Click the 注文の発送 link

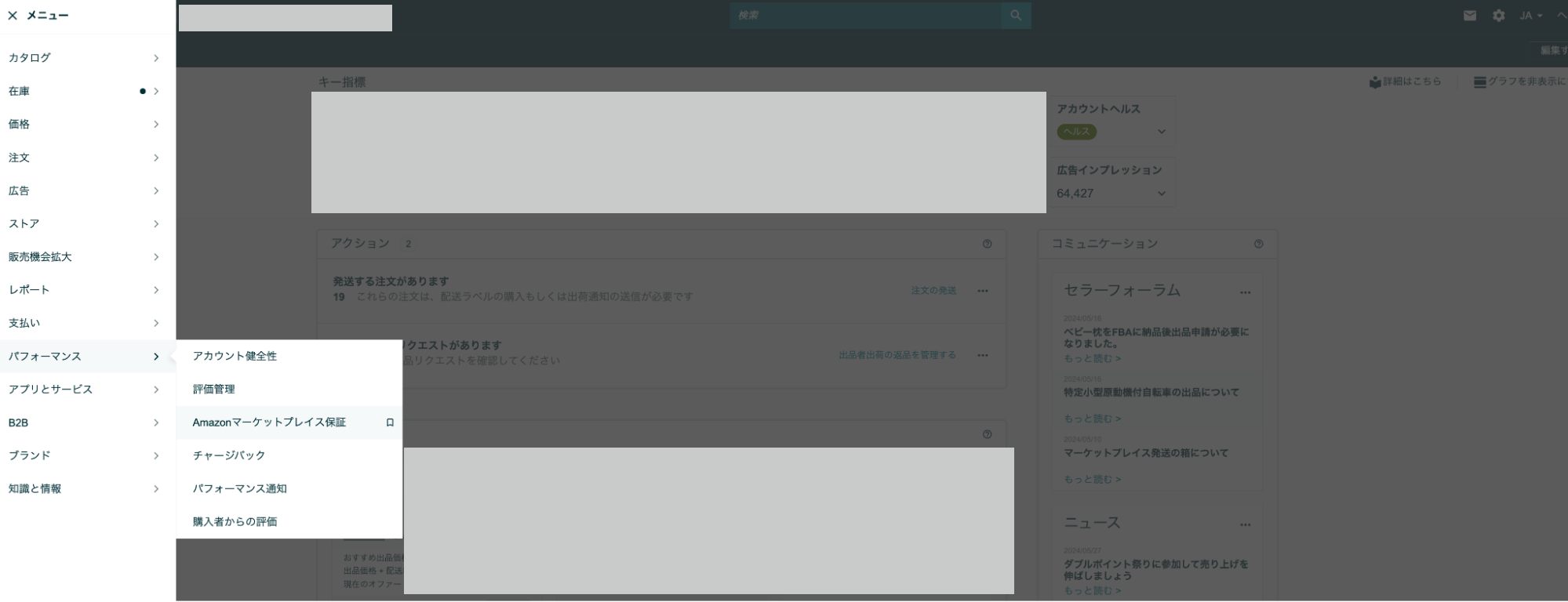click(x=933, y=291)
